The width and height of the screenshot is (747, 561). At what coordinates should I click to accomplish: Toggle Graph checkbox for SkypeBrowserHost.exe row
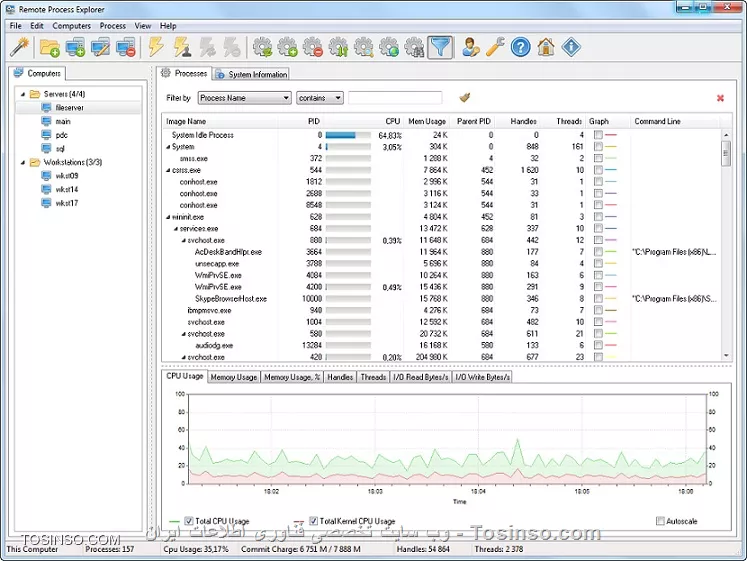(598, 299)
